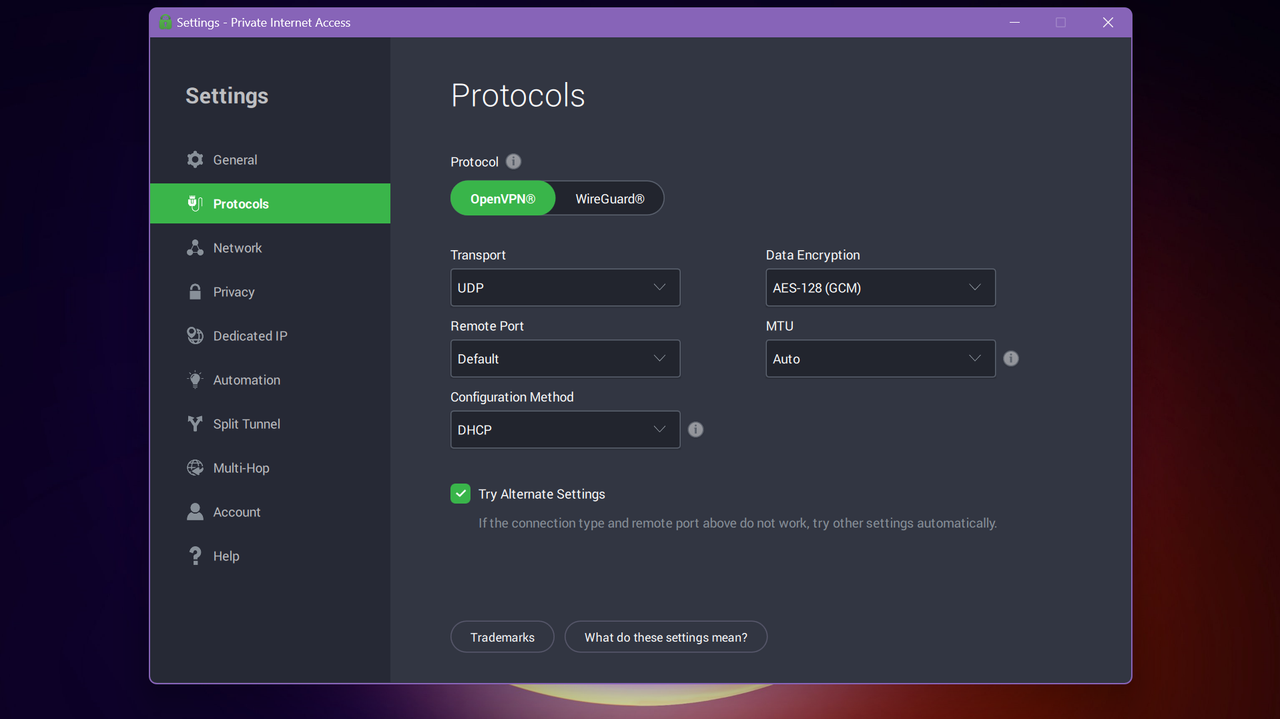This screenshot has height=719, width=1280.
Task: Click the Try Alternate Settings label text
Action: 542,494
